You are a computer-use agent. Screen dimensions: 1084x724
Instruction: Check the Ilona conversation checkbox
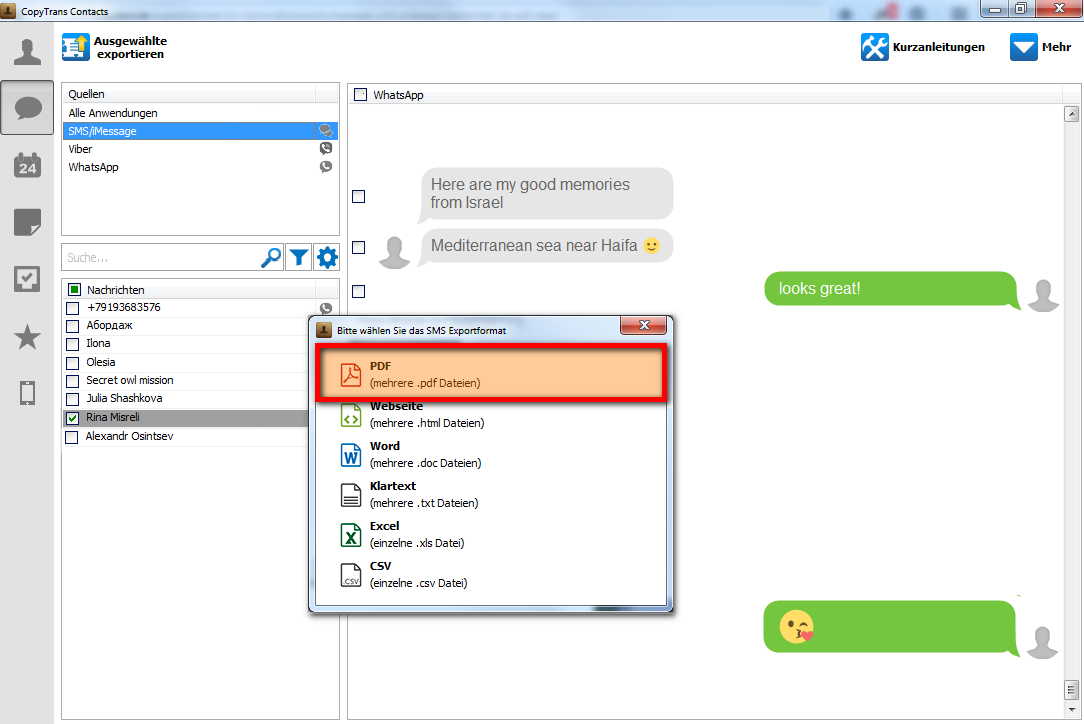pos(73,344)
